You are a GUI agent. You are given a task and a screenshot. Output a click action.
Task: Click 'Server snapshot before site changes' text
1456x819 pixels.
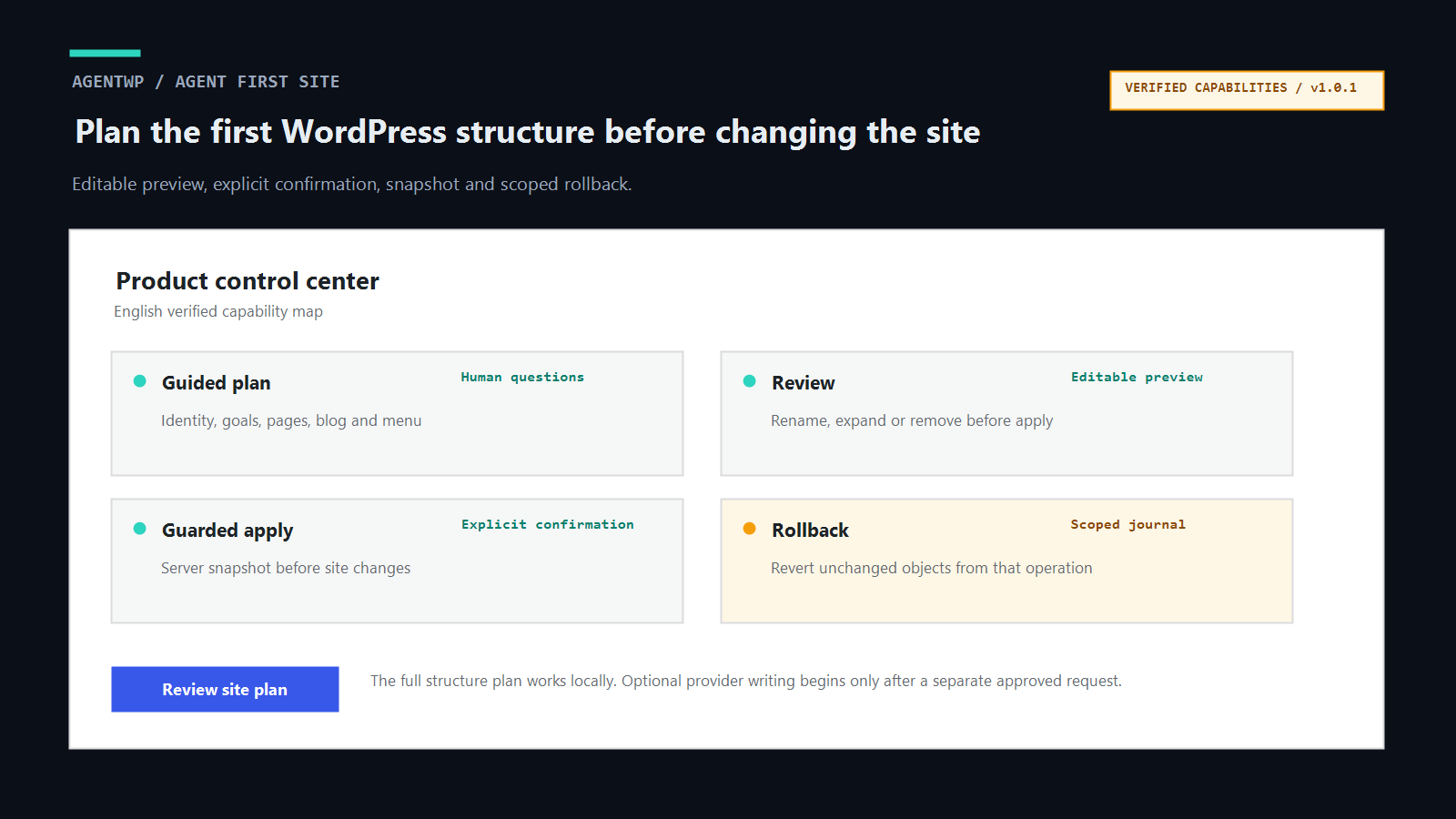pos(286,568)
